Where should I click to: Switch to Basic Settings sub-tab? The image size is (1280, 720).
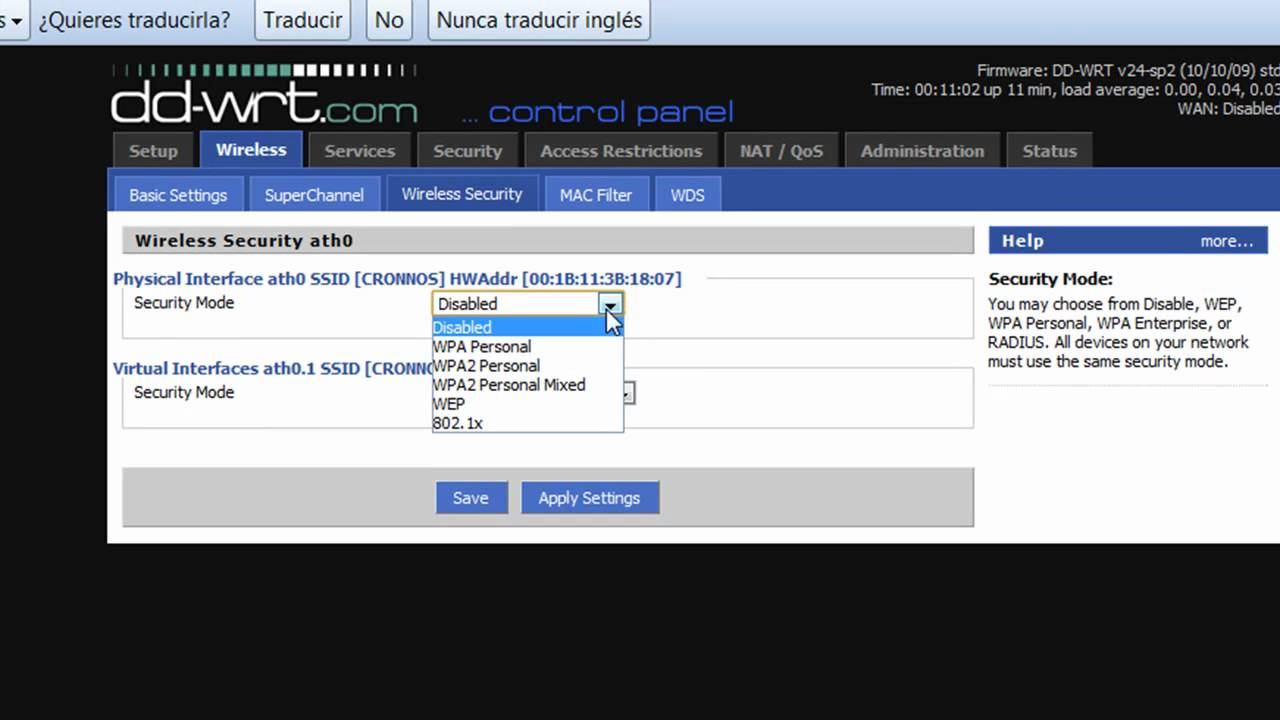pos(178,195)
